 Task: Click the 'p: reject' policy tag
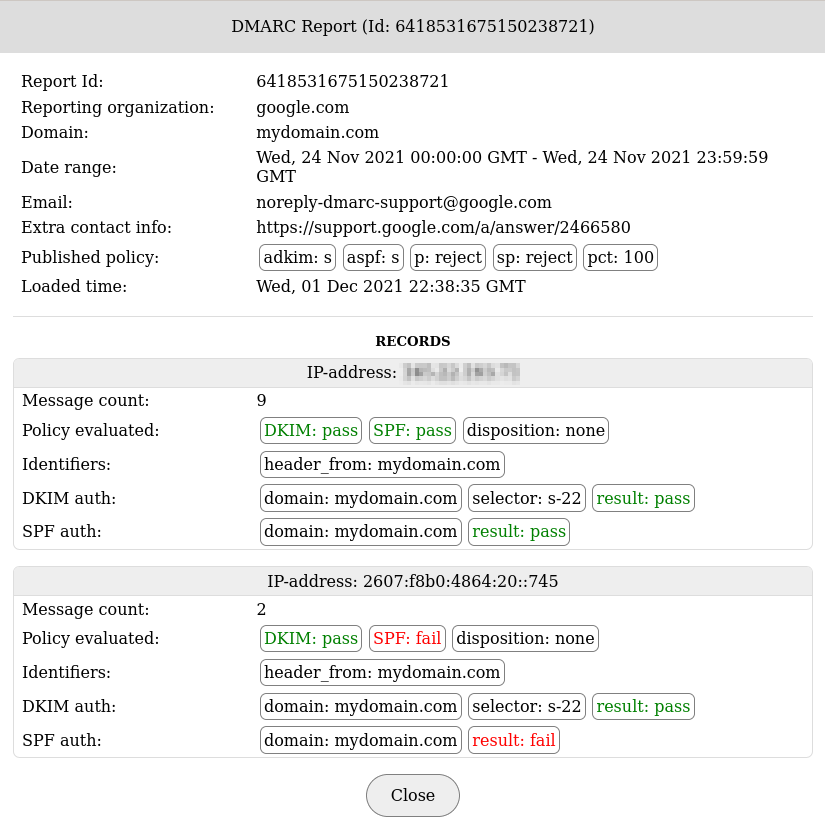pyautogui.click(x=448, y=258)
